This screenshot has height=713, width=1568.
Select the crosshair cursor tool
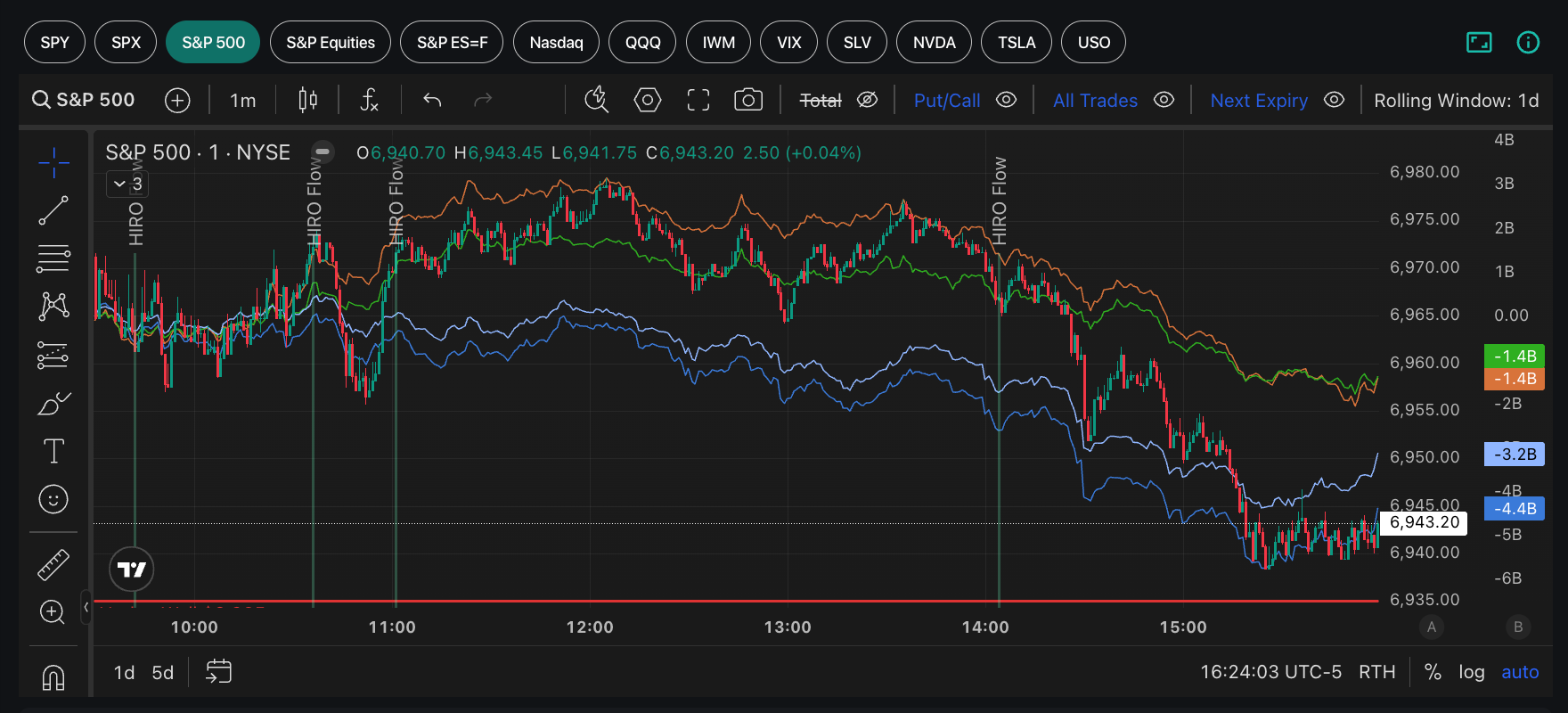pos(53,163)
